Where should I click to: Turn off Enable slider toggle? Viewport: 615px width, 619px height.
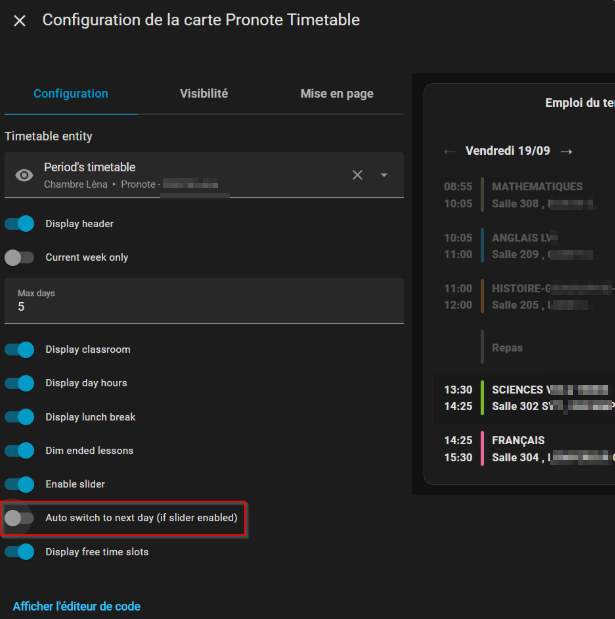[20, 484]
